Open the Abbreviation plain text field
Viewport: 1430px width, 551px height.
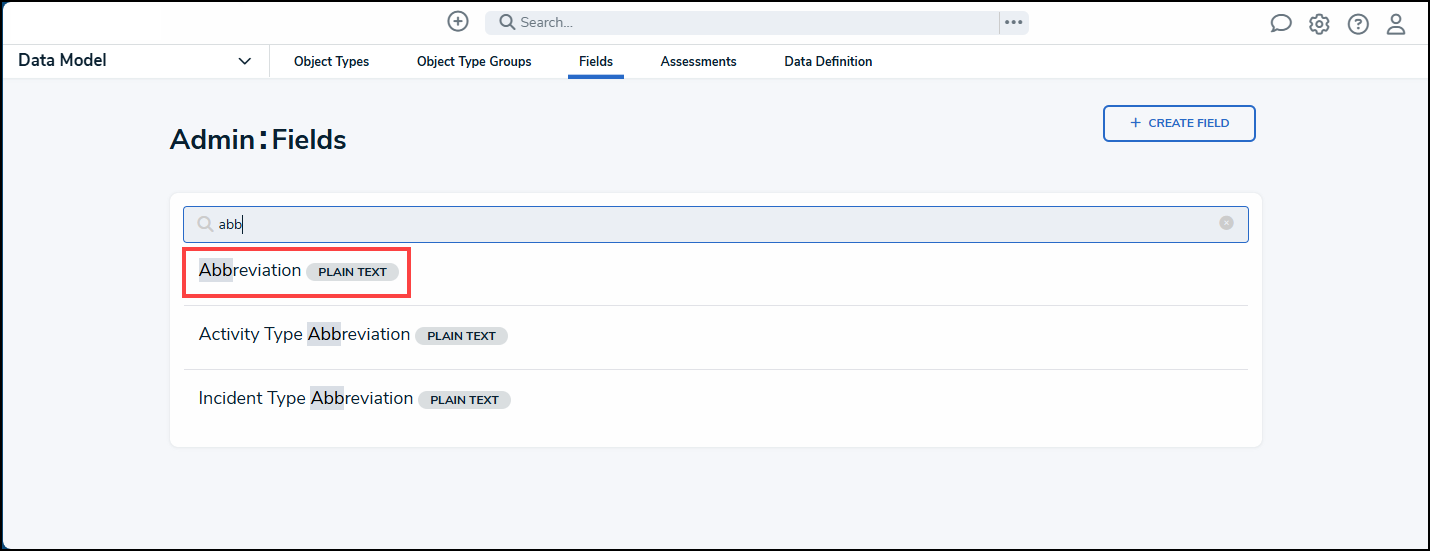coord(250,271)
